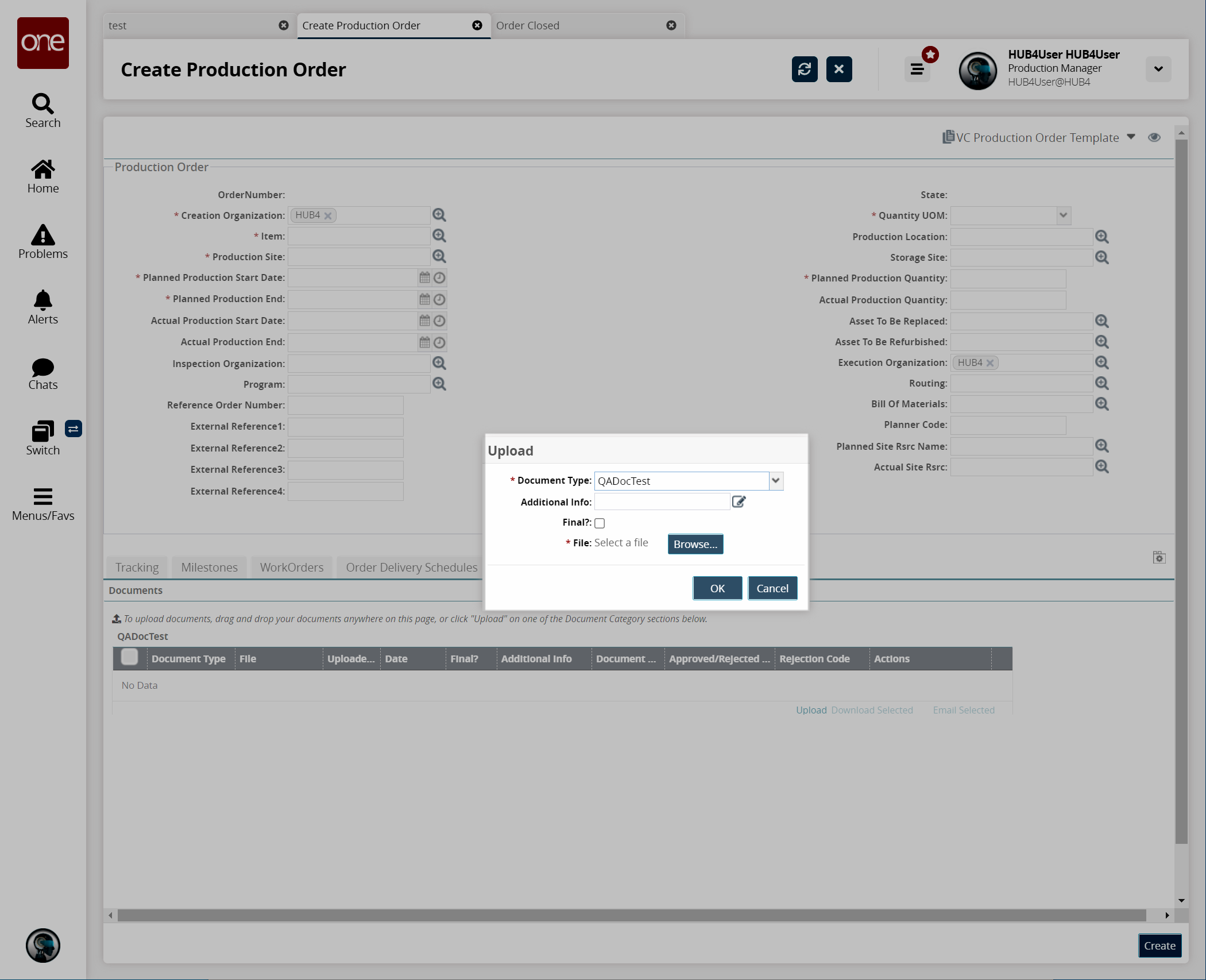Image resolution: width=1206 pixels, height=980 pixels.
Task: Click the horizontal scrollbar at bottom
Action: pyautogui.click(x=632, y=915)
